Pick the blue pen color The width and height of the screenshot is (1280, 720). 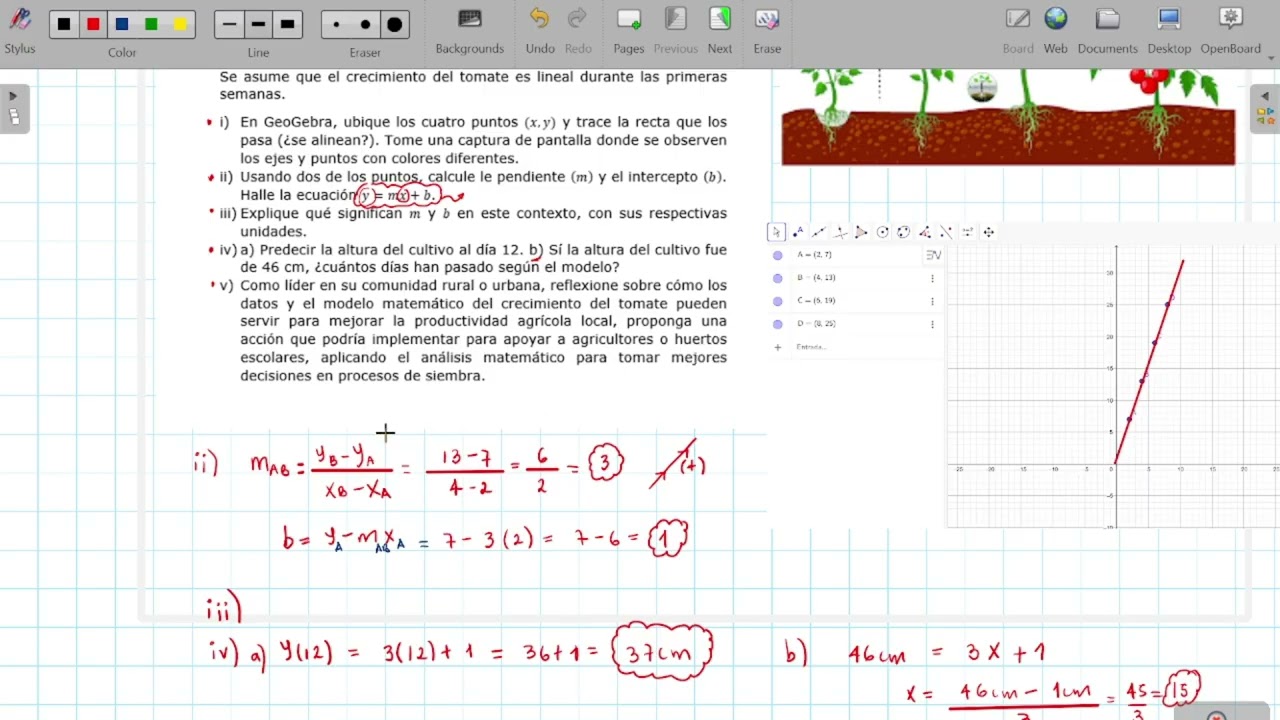(122, 24)
